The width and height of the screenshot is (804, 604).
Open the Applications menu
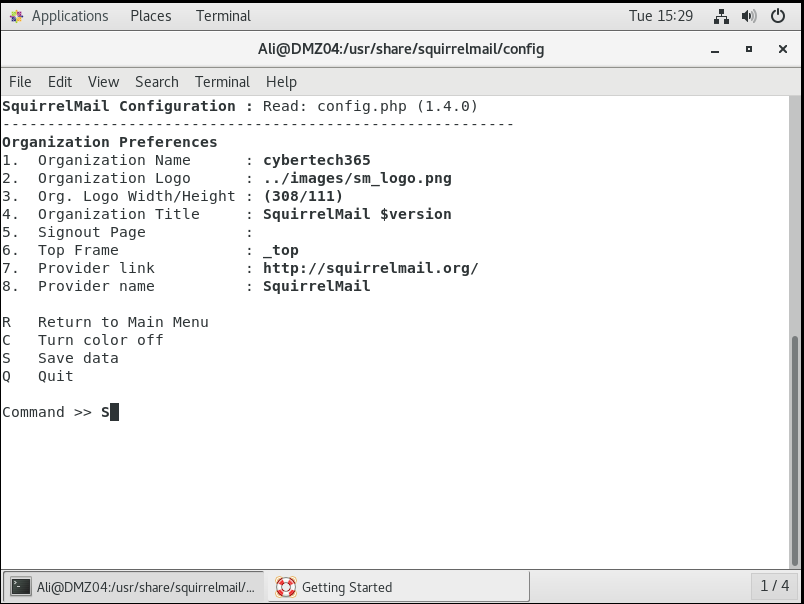(70, 16)
